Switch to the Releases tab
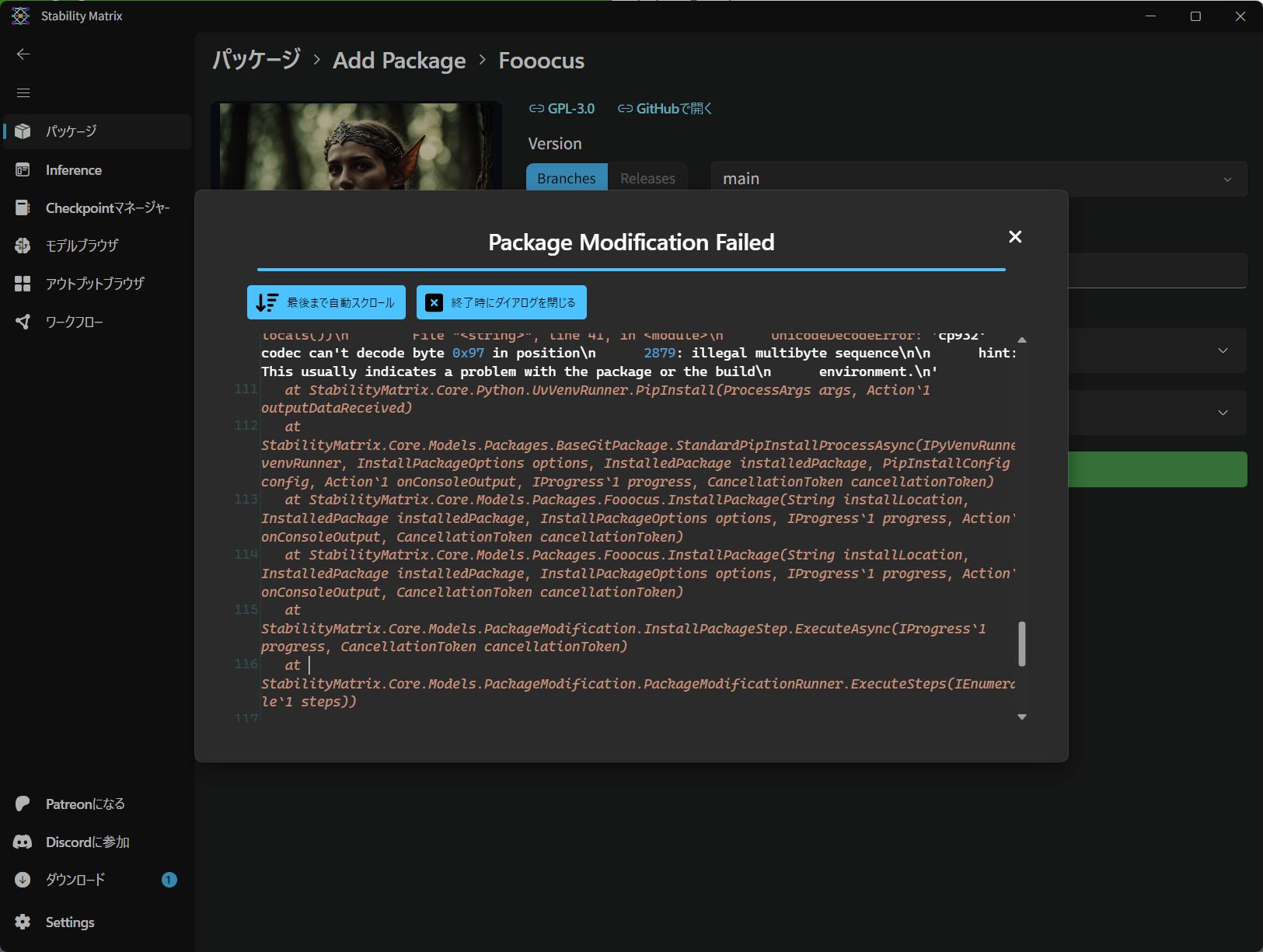The width and height of the screenshot is (1263, 952). [x=647, y=179]
